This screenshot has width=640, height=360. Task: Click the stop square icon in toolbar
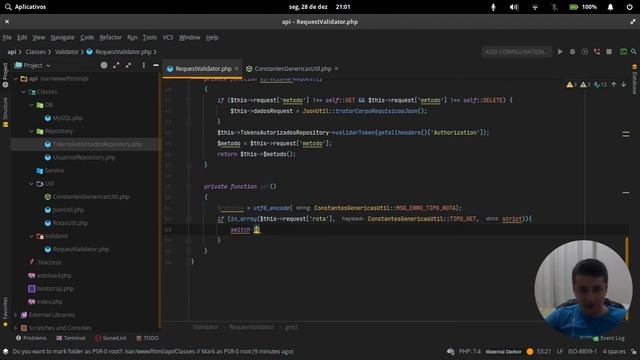click(x=609, y=52)
